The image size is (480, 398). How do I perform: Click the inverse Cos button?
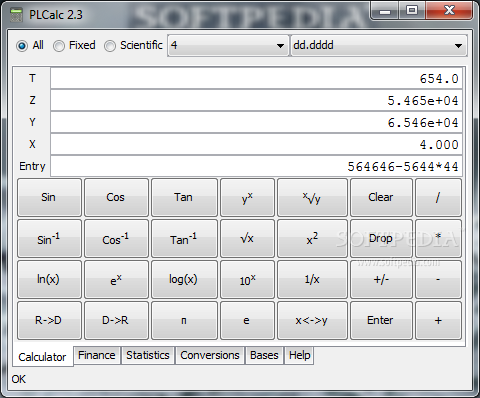point(116,238)
